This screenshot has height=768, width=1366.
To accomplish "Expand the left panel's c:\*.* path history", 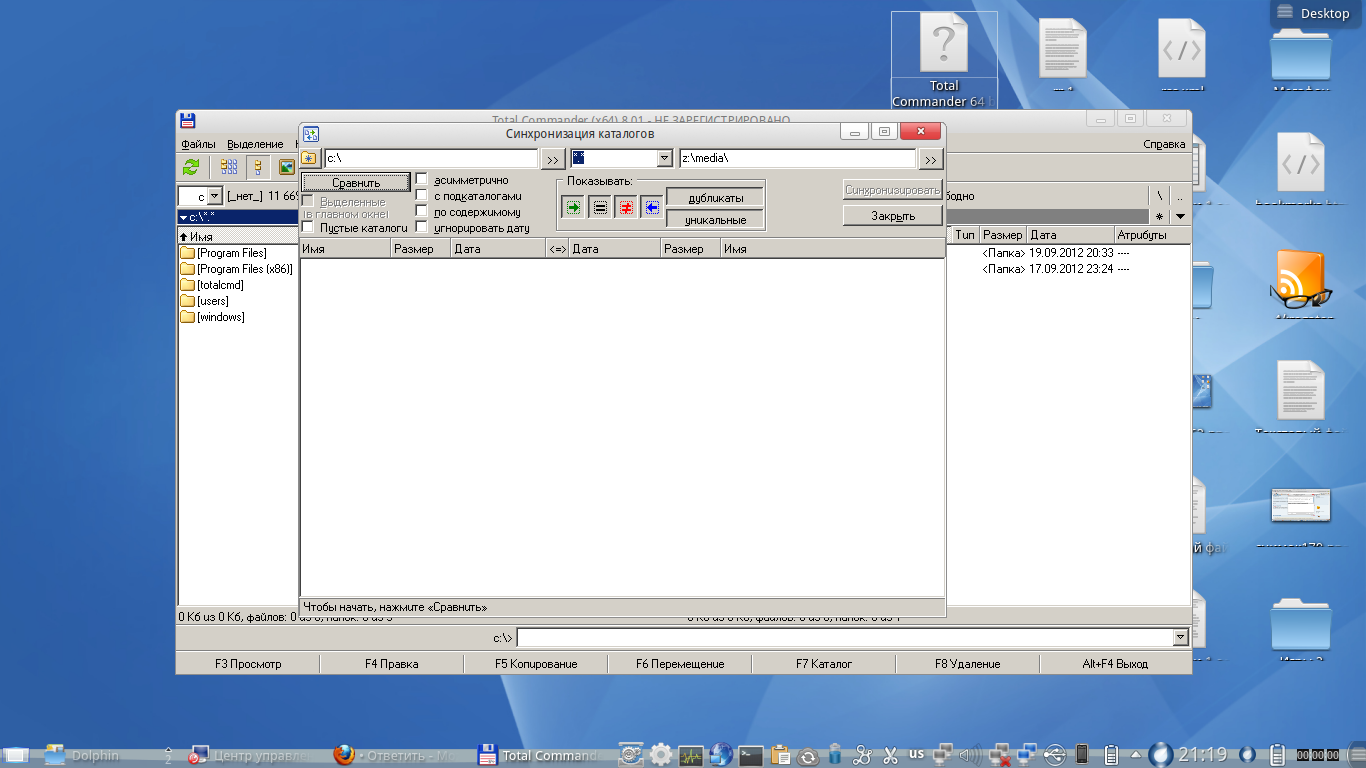I will click(x=183, y=217).
